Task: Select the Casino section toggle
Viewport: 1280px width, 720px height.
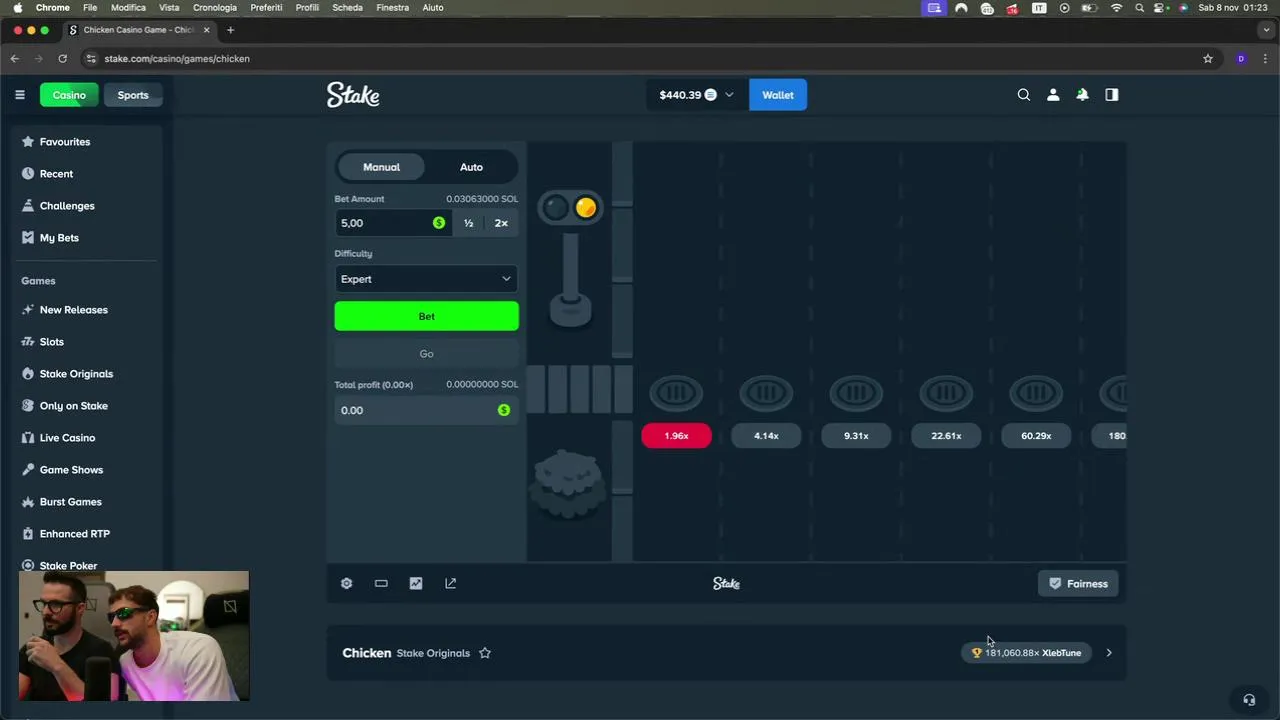Action: point(69,95)
